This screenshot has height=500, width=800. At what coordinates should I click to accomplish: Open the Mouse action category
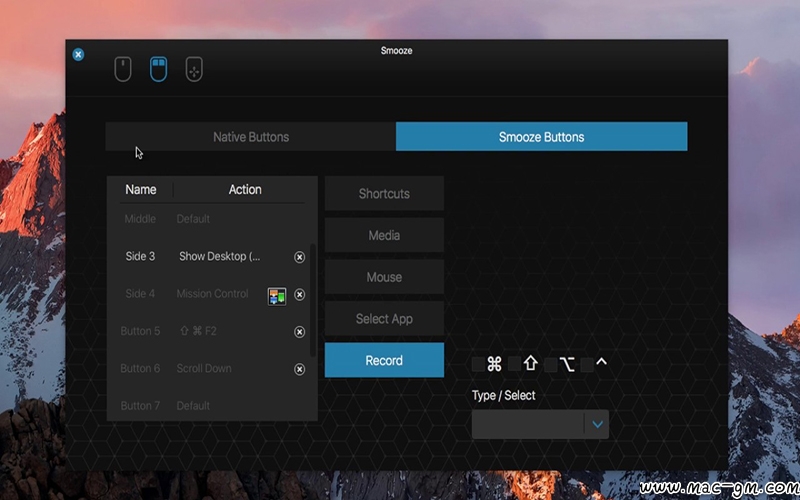tap(384, 277)
